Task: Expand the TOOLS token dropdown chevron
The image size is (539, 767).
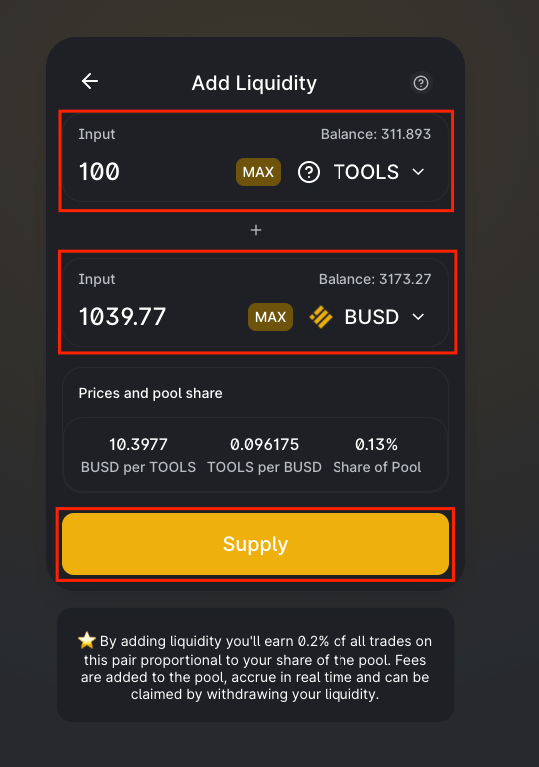Action: pyautogui.click(x=418, y=172)
